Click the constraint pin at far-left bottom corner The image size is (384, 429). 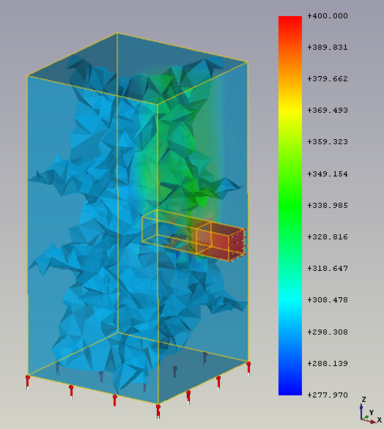click(x=28, y=382)
